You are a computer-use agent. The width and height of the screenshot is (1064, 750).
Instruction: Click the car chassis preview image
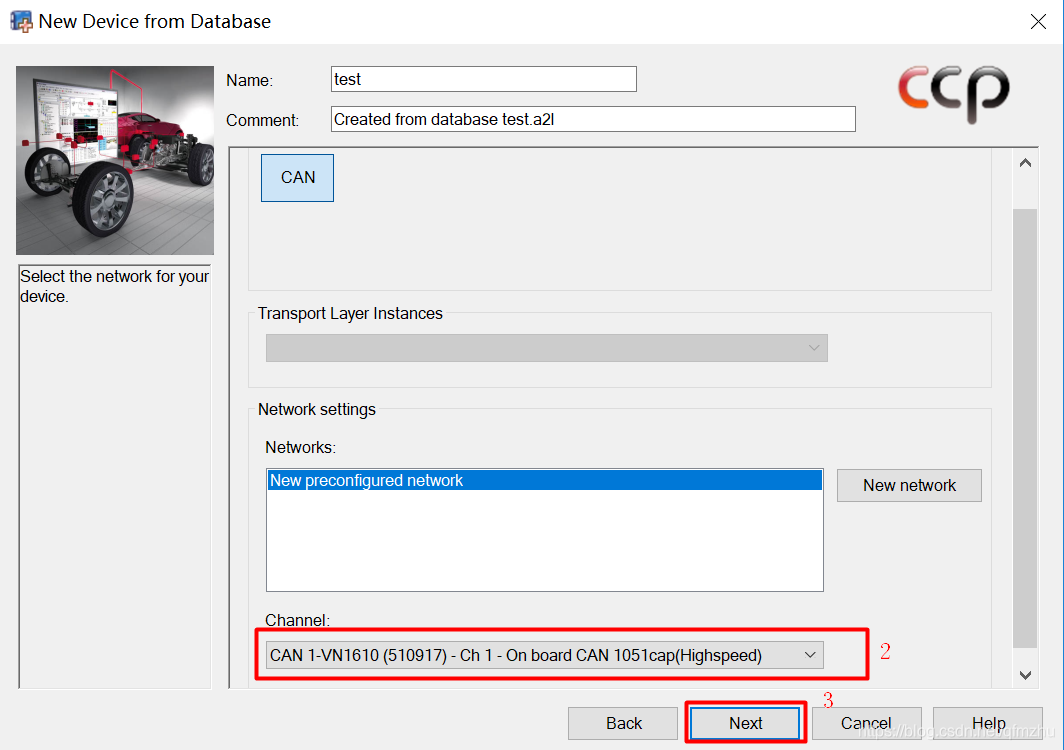coord(115,160)
